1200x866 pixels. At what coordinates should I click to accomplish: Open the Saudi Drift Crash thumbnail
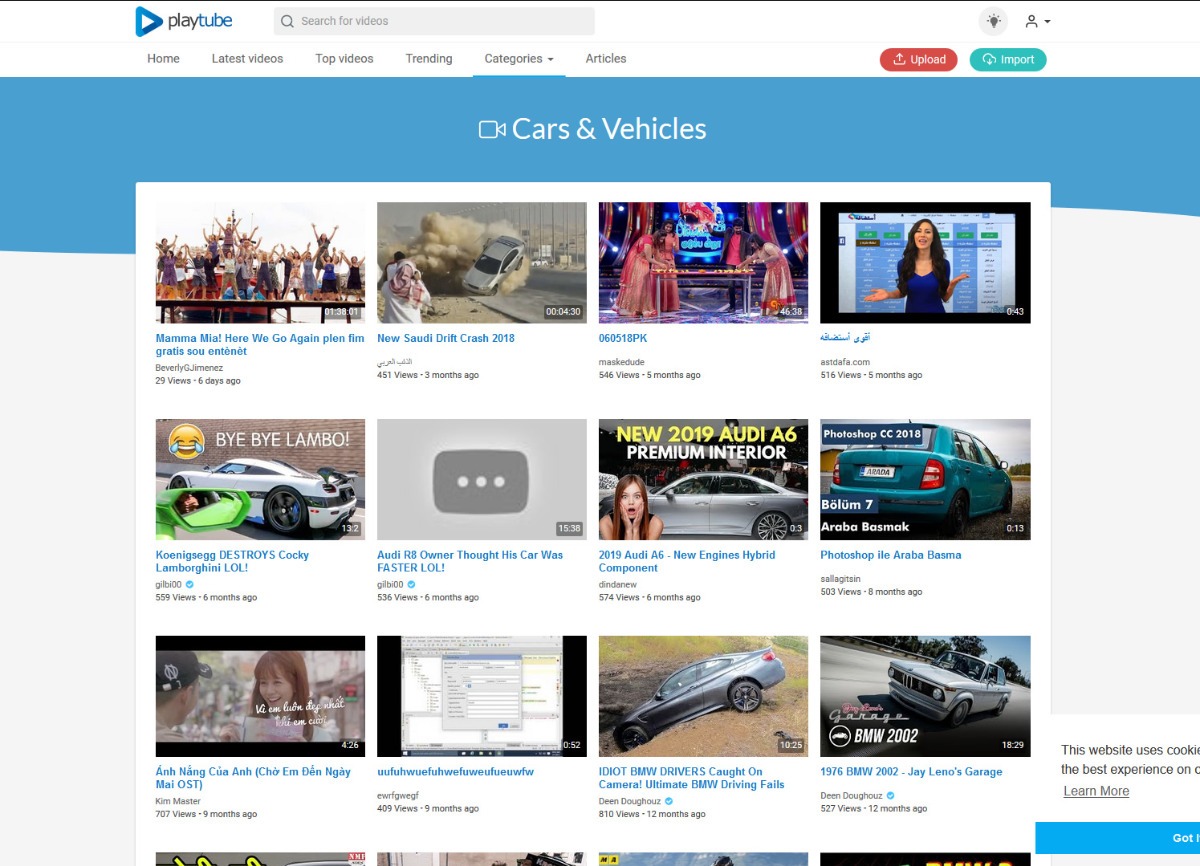(x=482, y=263)
